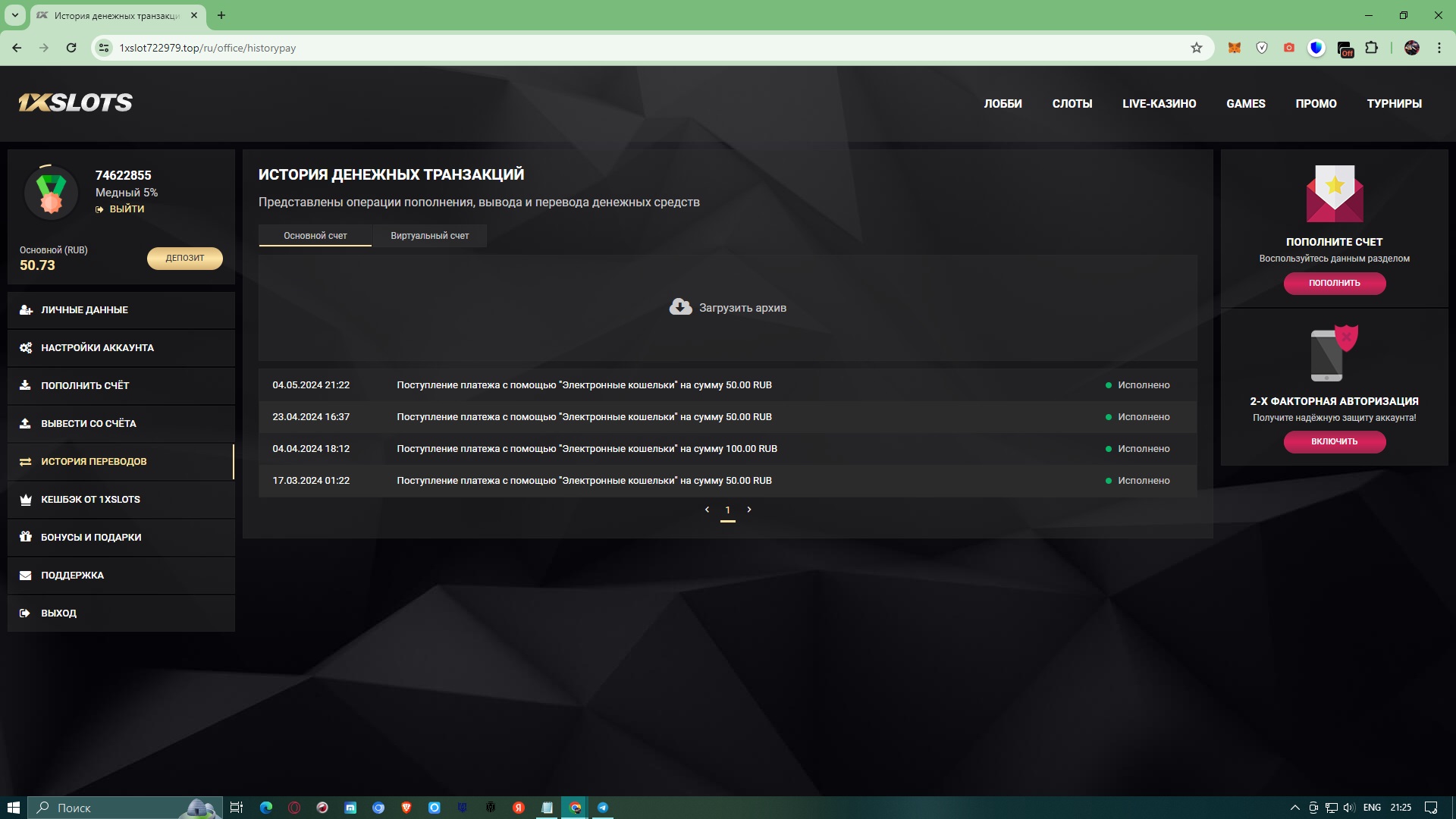The width and height of the screenshot is (1456, 819).
Task: Open Telegram from the taskbar
Action: point(603,808)
